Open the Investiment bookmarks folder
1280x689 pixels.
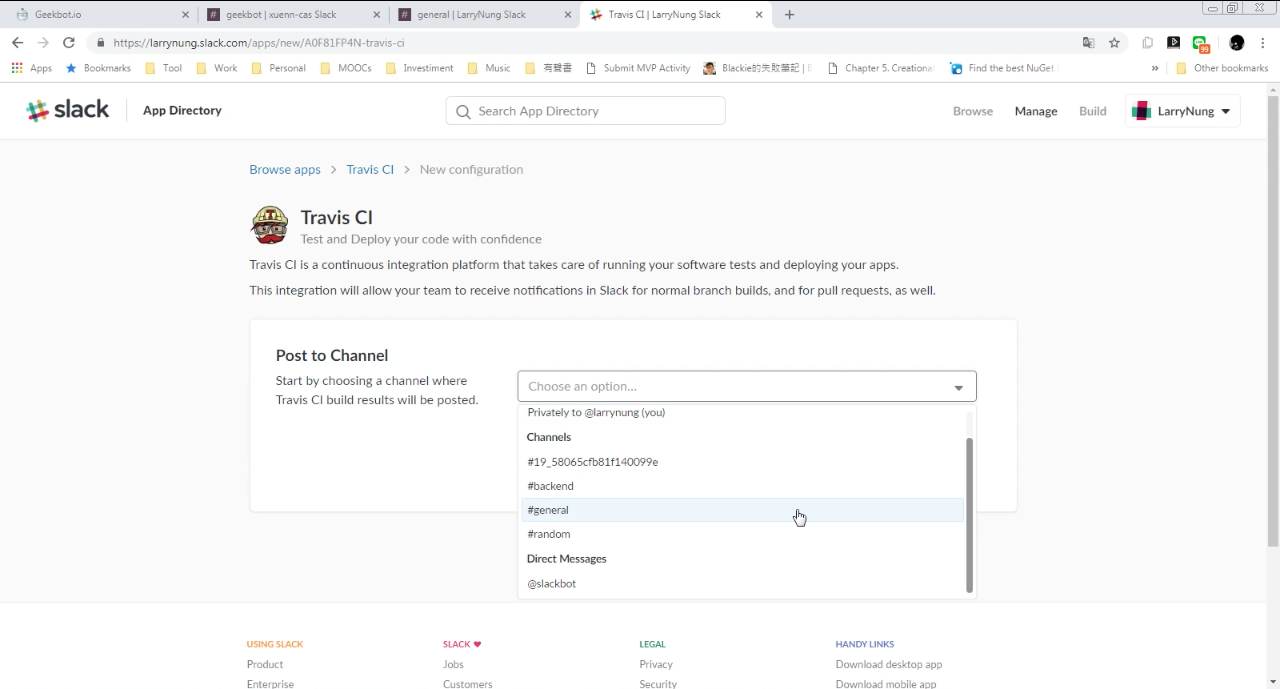[419, 68]
